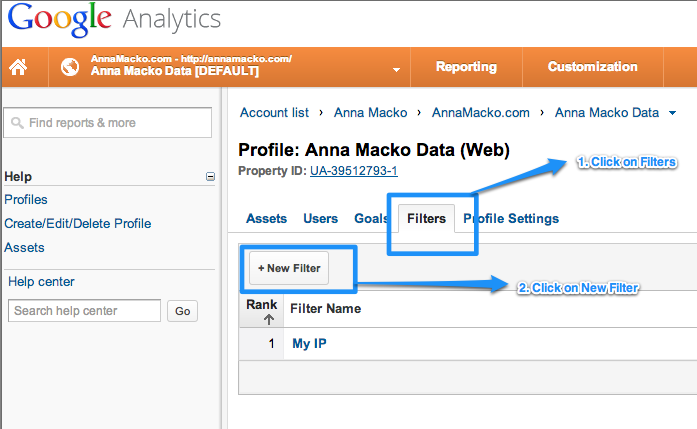Image resolution: width=697 pixels, height=429 pixels.
Task: Click the globe icon beside AnnaMacko.com
Action: coord(70,67)
